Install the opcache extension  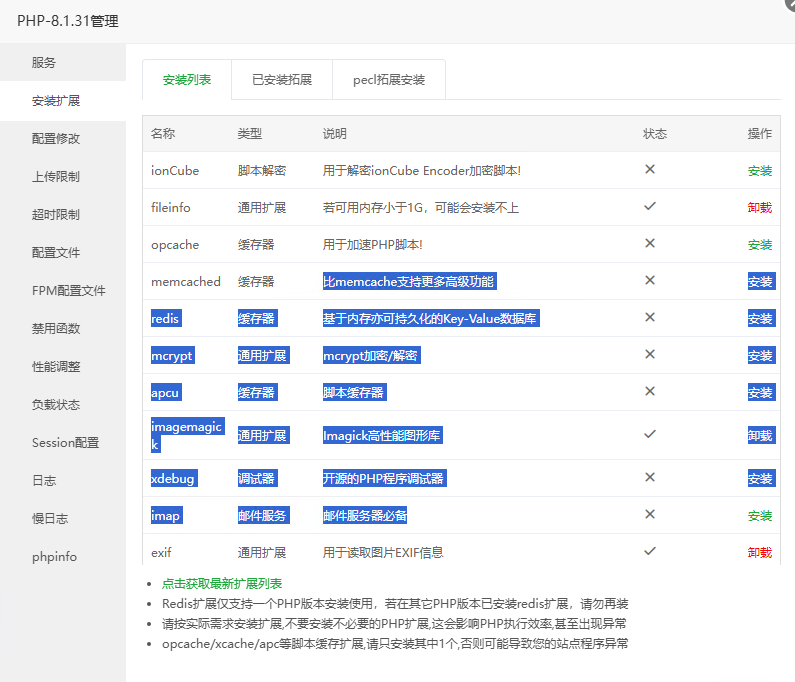click(760, 245)
